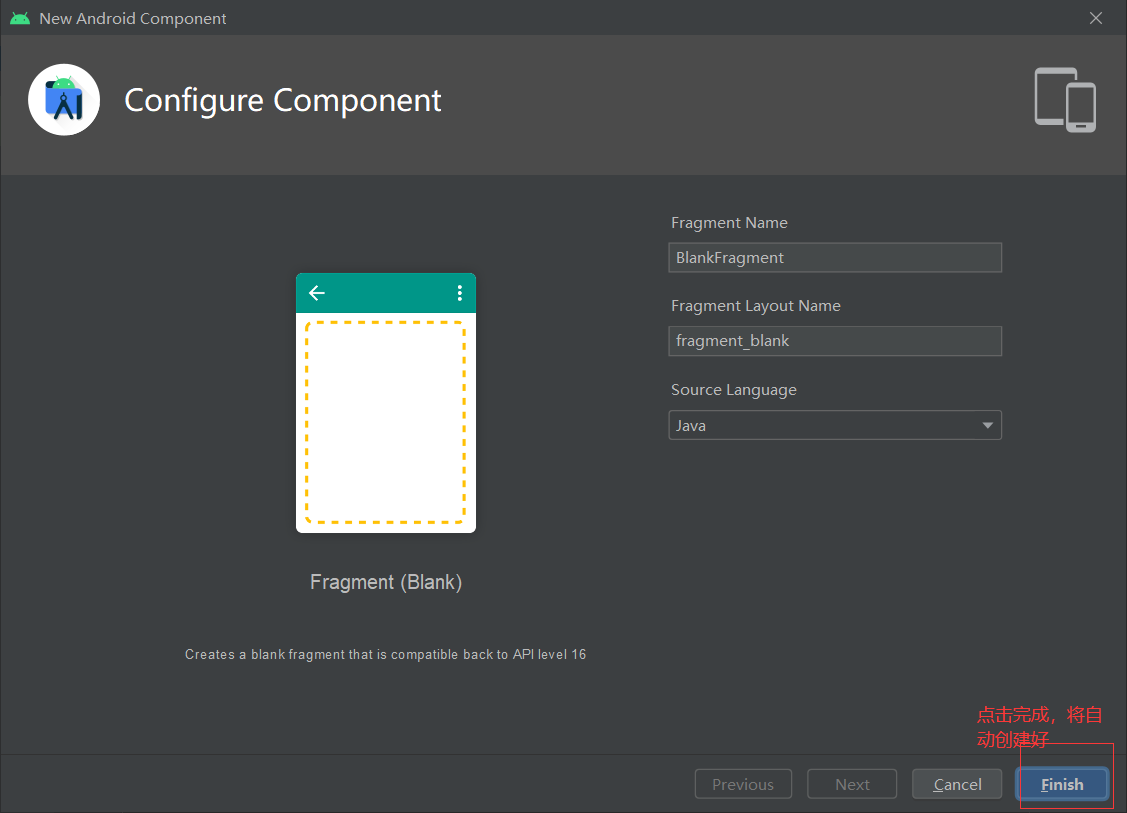This screenshot has height=813, width=1127.
Task: Click the Fragment Name input field
Action: [834, 257]
